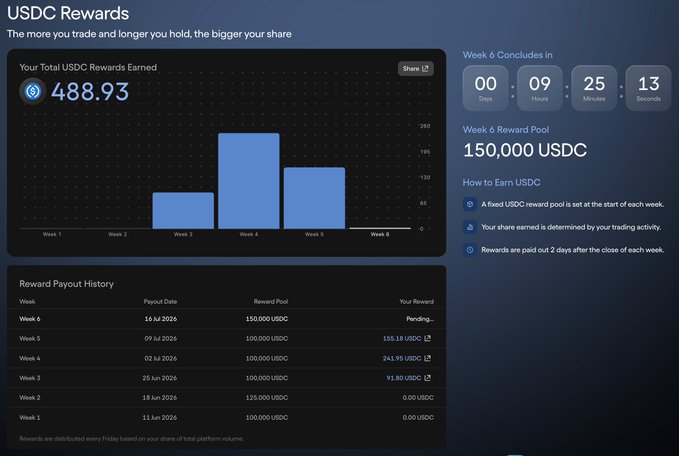Click the external link icon for Week 3 reward

427,378
